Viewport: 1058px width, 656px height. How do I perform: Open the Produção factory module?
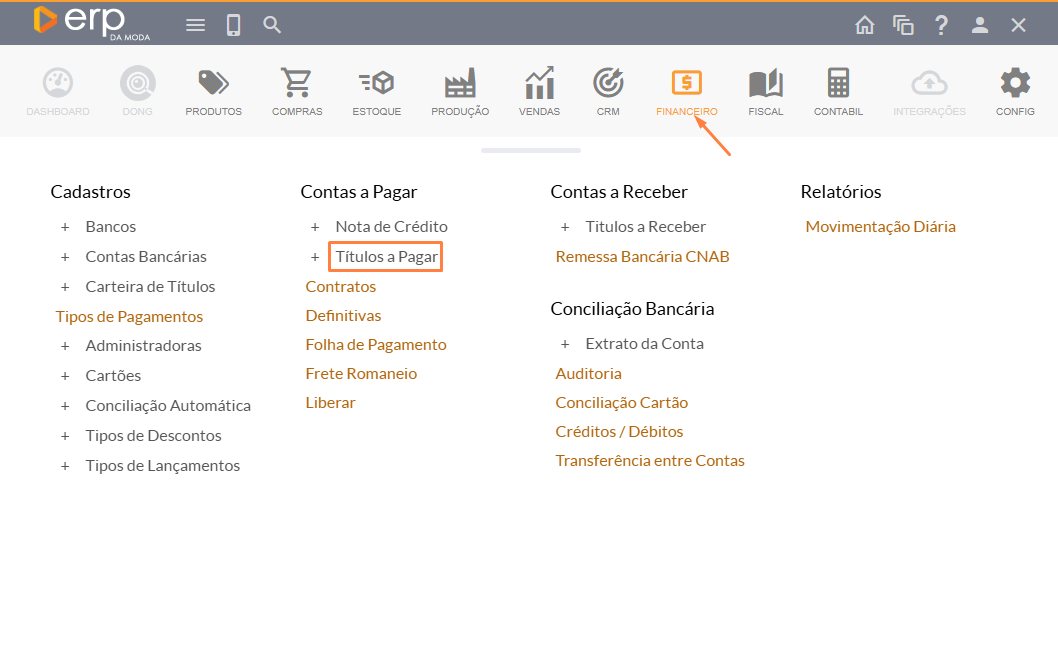pyautogui.click(x=460, y=84)
